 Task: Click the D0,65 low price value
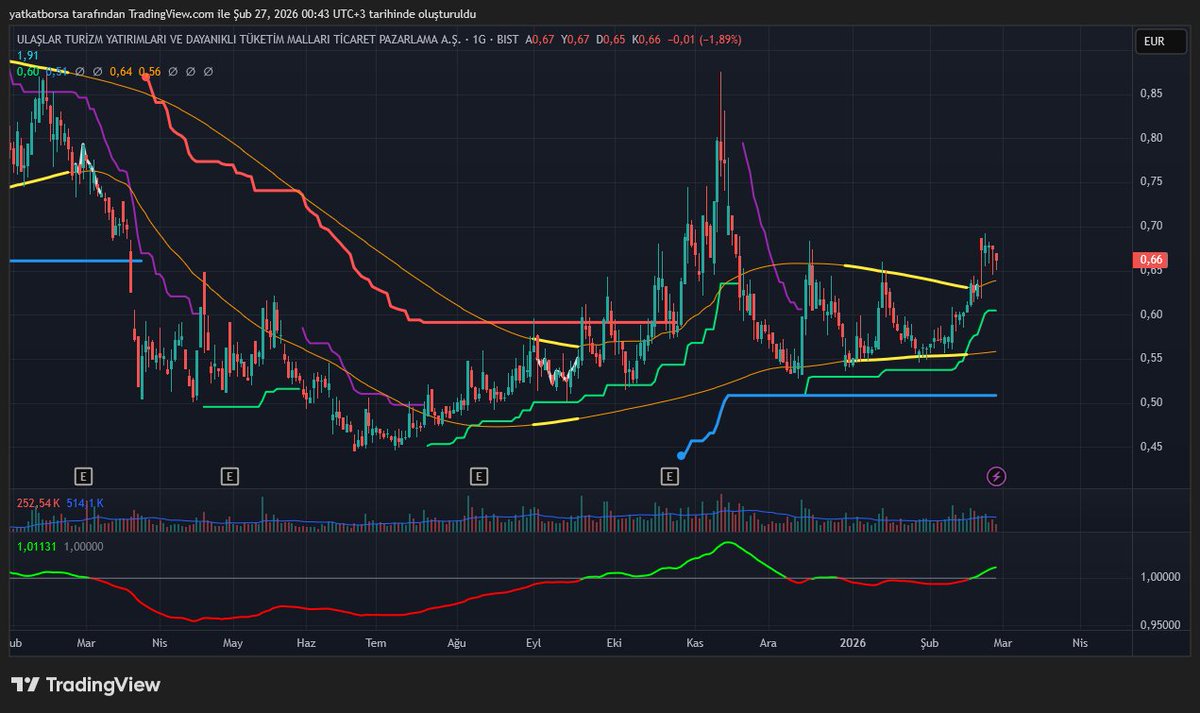pos(612,40)
